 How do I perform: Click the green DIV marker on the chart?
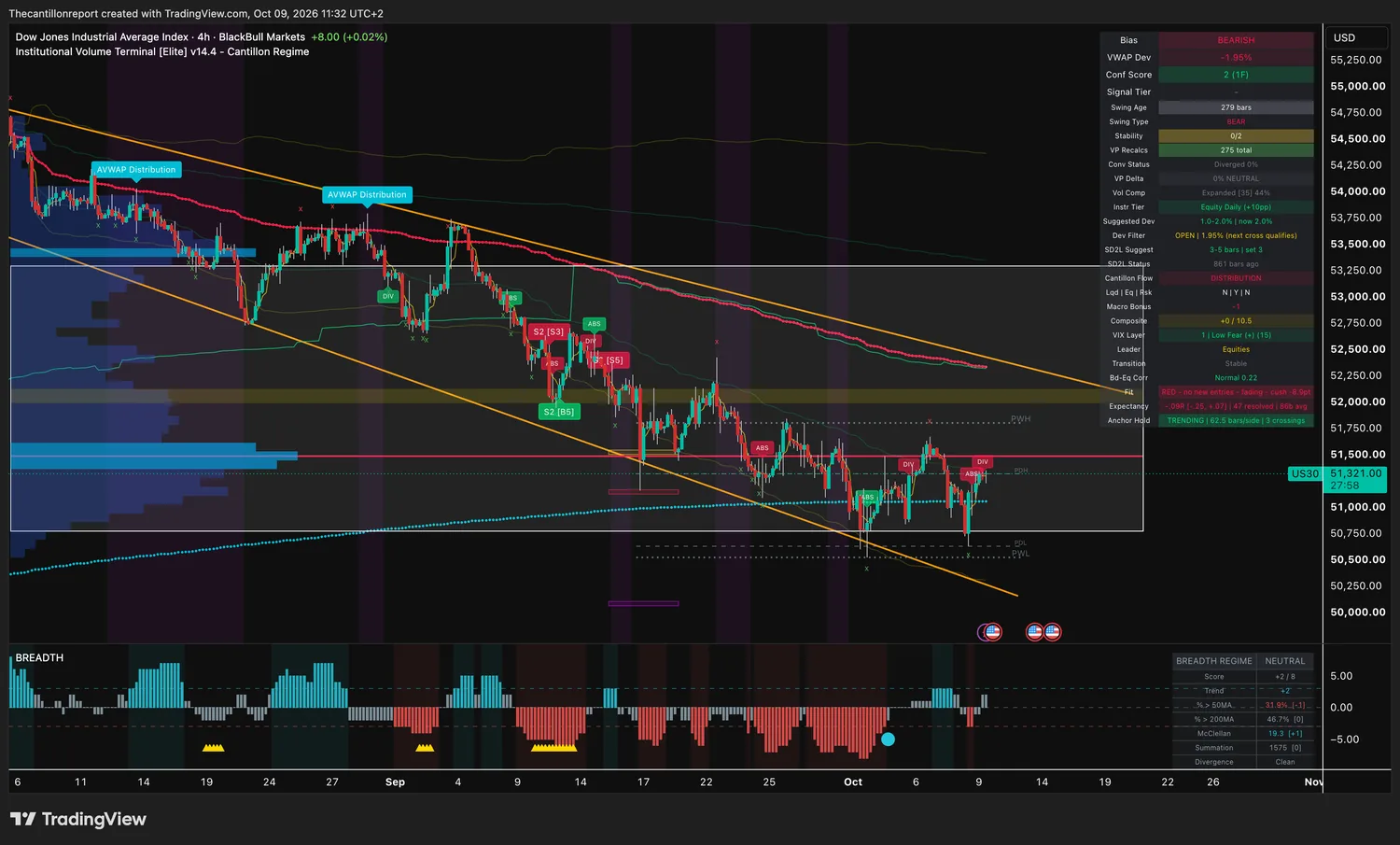point(388,296)
